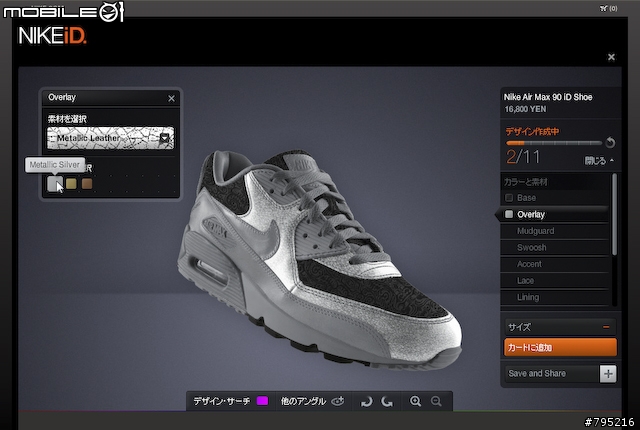Select the Lining part option
This screenshot has width=640, height=430.
click(555, 297)
